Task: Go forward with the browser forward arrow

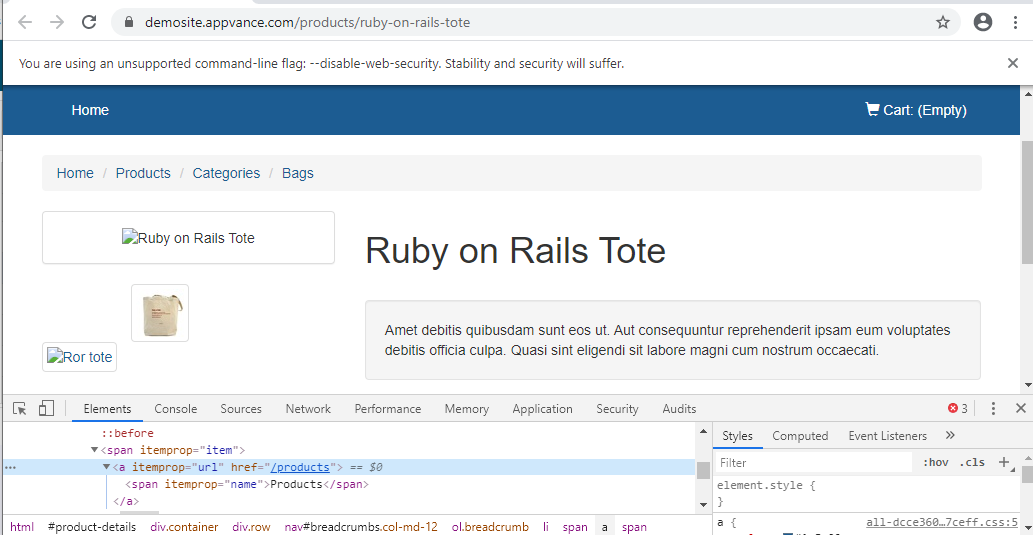Action: [57, 22]
